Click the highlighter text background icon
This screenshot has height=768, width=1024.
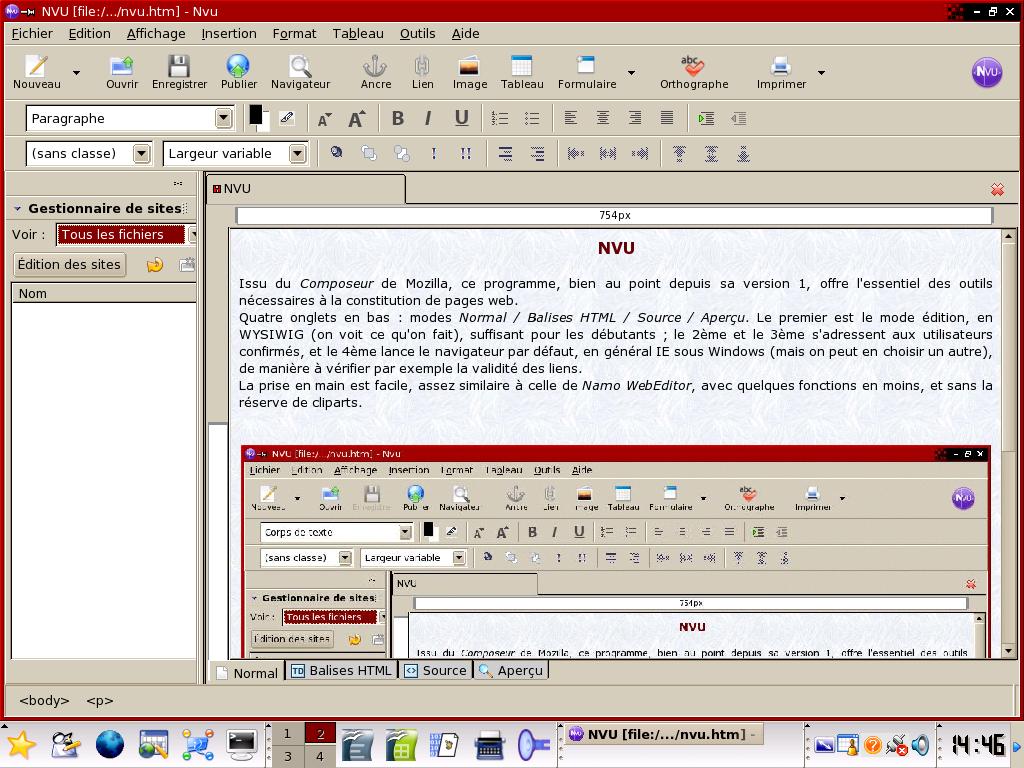click(287, 118)
